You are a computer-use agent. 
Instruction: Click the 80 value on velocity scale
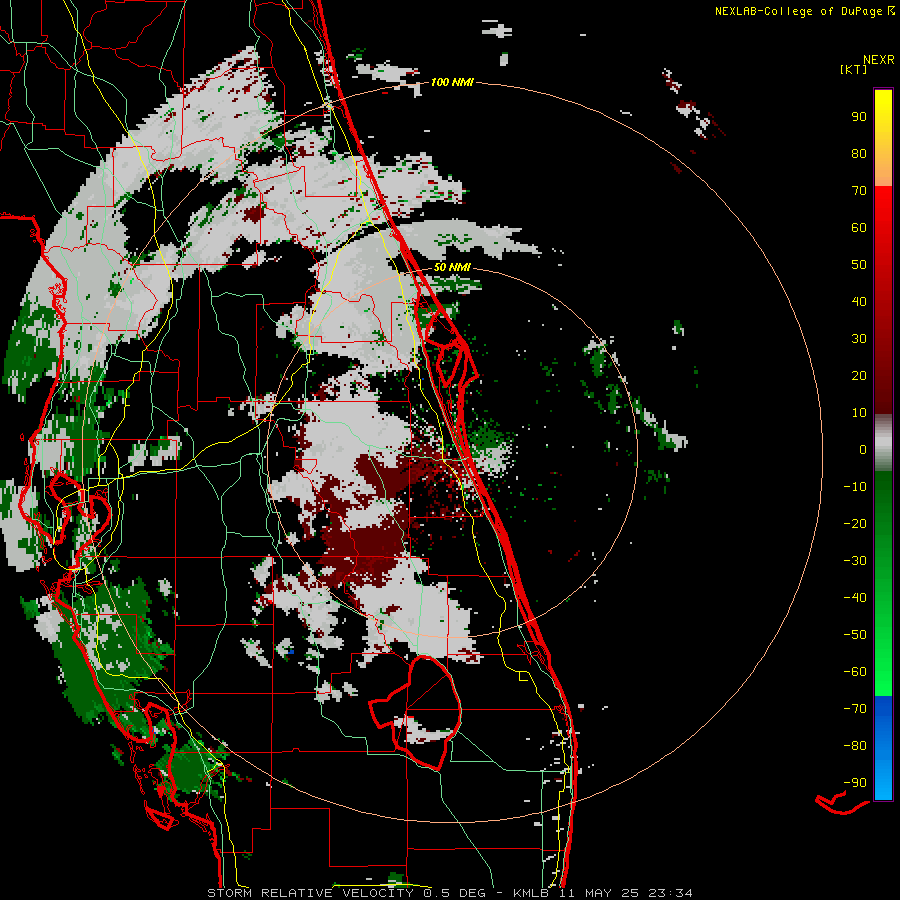(x=859, y=153)
